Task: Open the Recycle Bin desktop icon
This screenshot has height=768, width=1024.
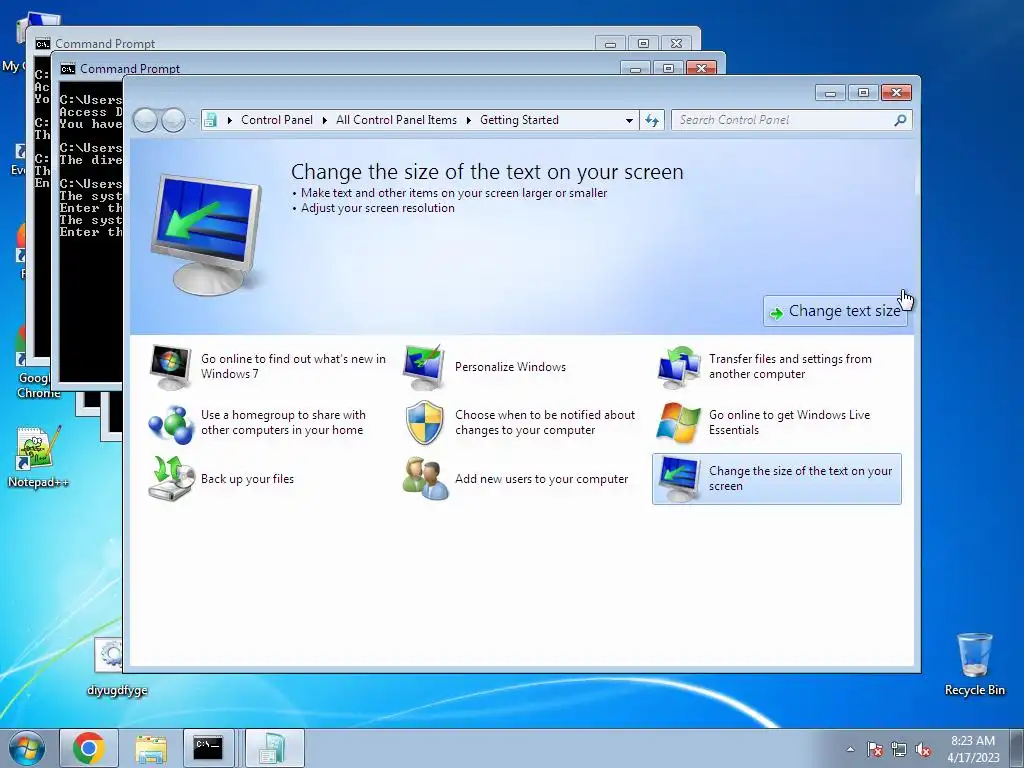Action: tap(974, 663)
